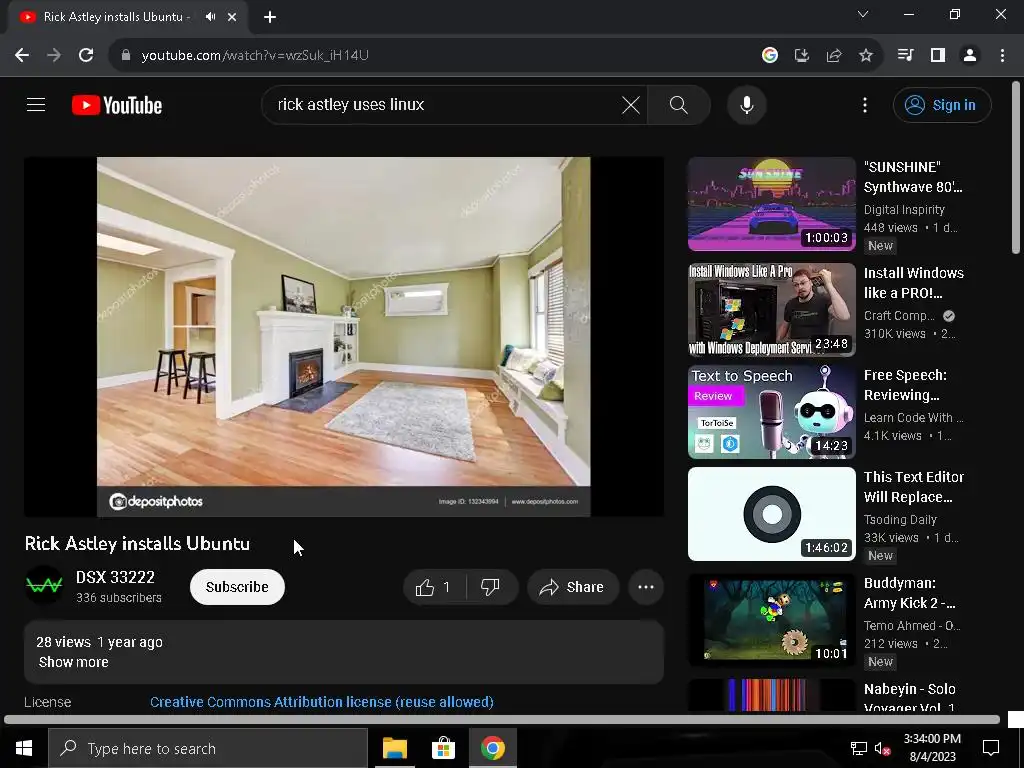Image resolution: width=1024 pixels, height=768 pixels.
Task: Click the install app icon in address bar
Action: (x=802, y=55)
